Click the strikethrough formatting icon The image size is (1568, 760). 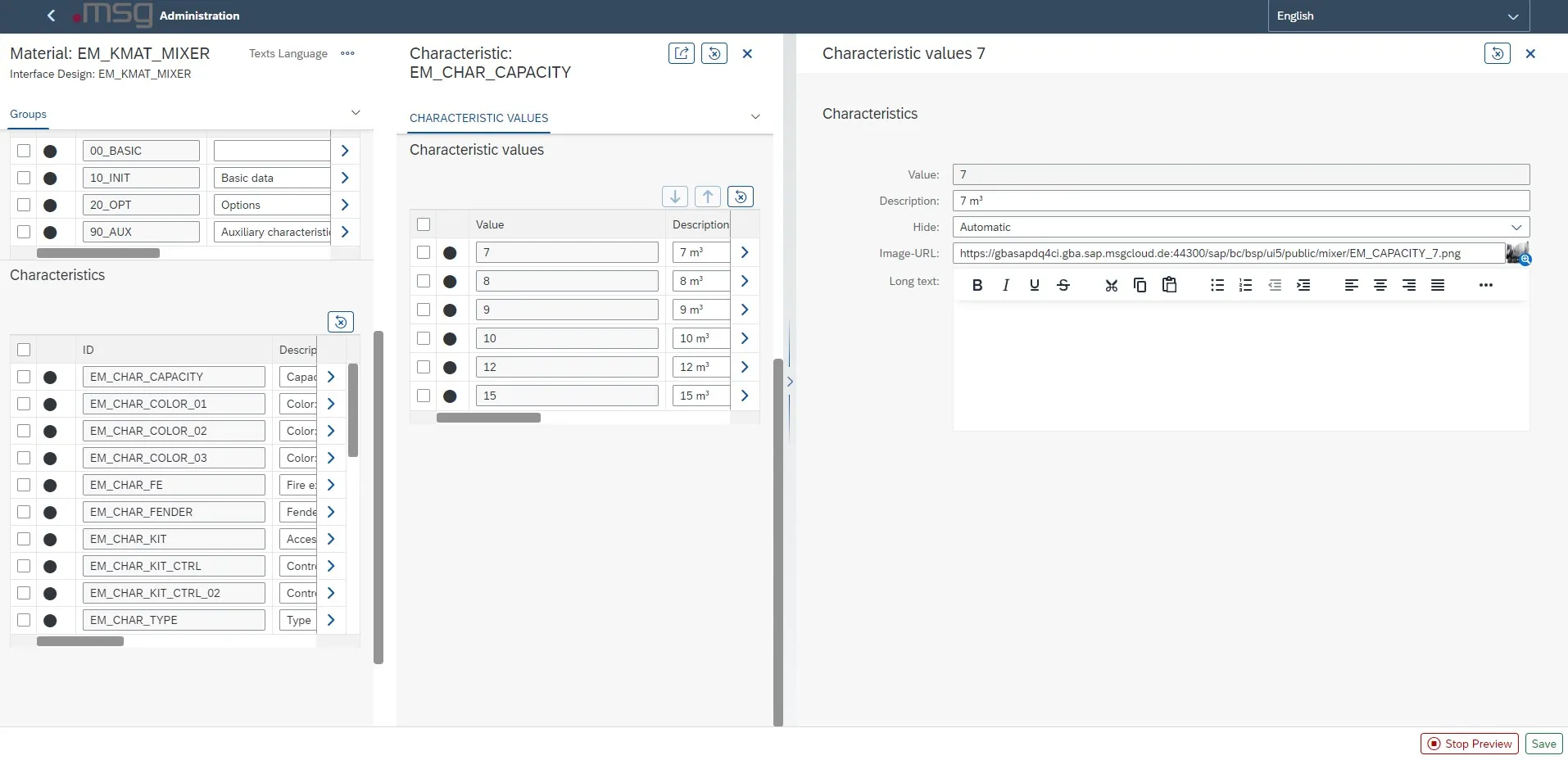(1063, 285)
